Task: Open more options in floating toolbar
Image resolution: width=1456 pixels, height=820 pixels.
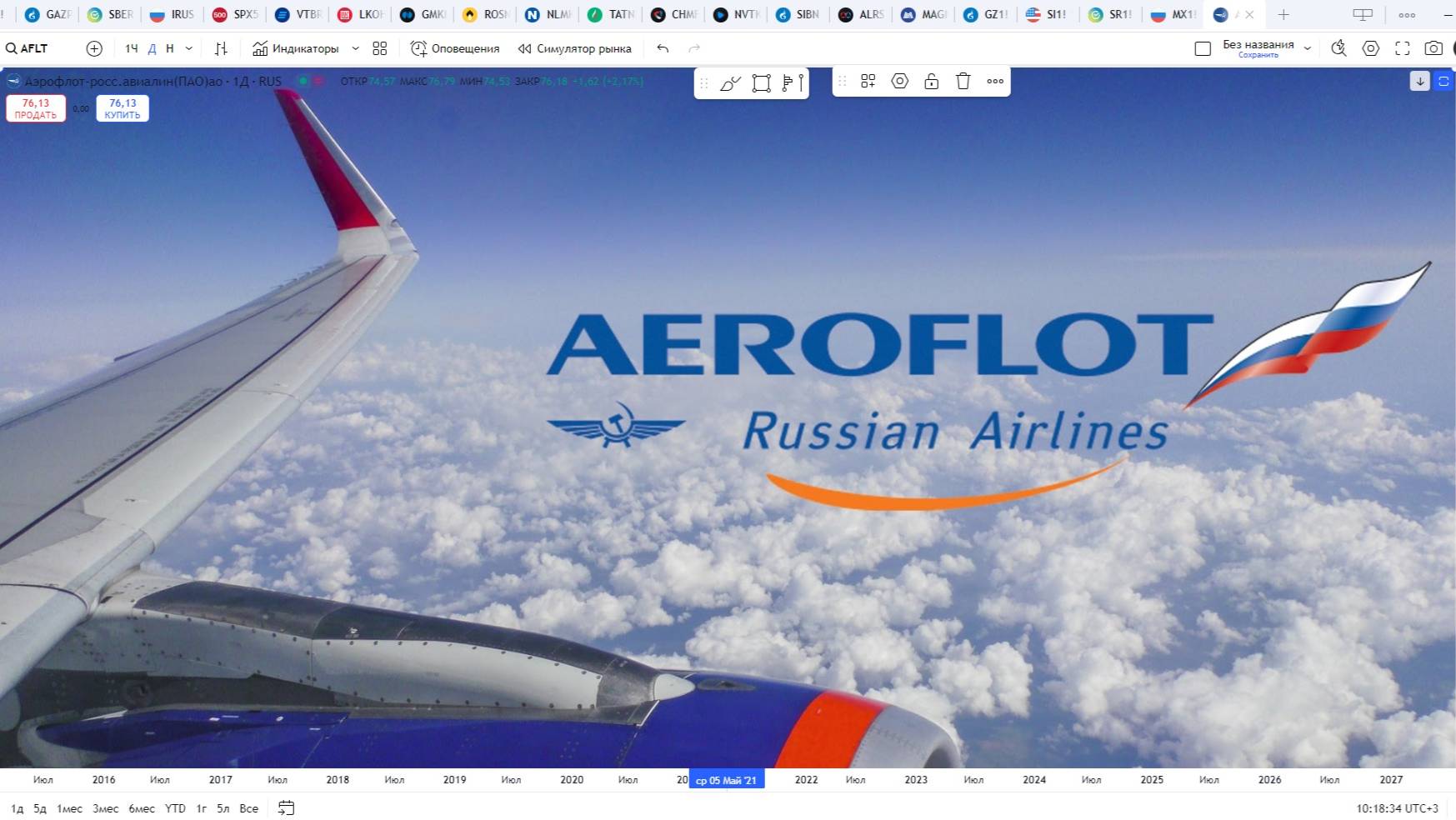Action: tap(995, 81)
